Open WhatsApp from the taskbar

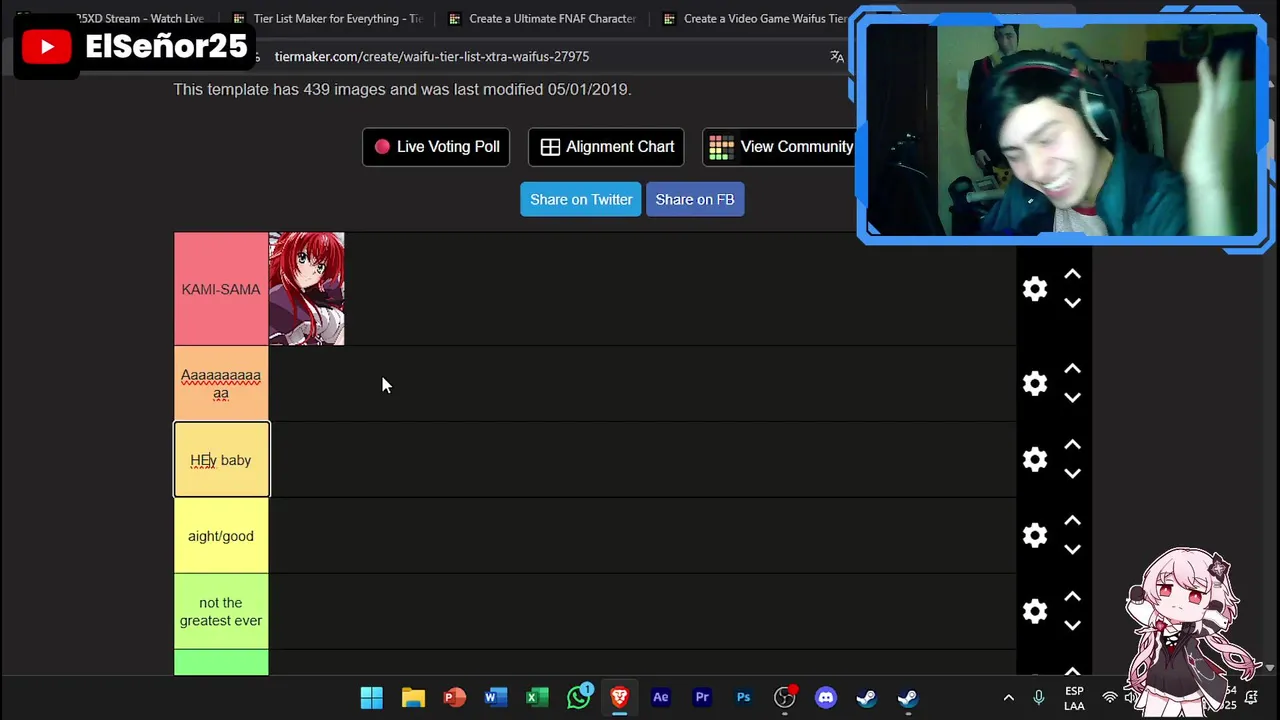[578, 697]
